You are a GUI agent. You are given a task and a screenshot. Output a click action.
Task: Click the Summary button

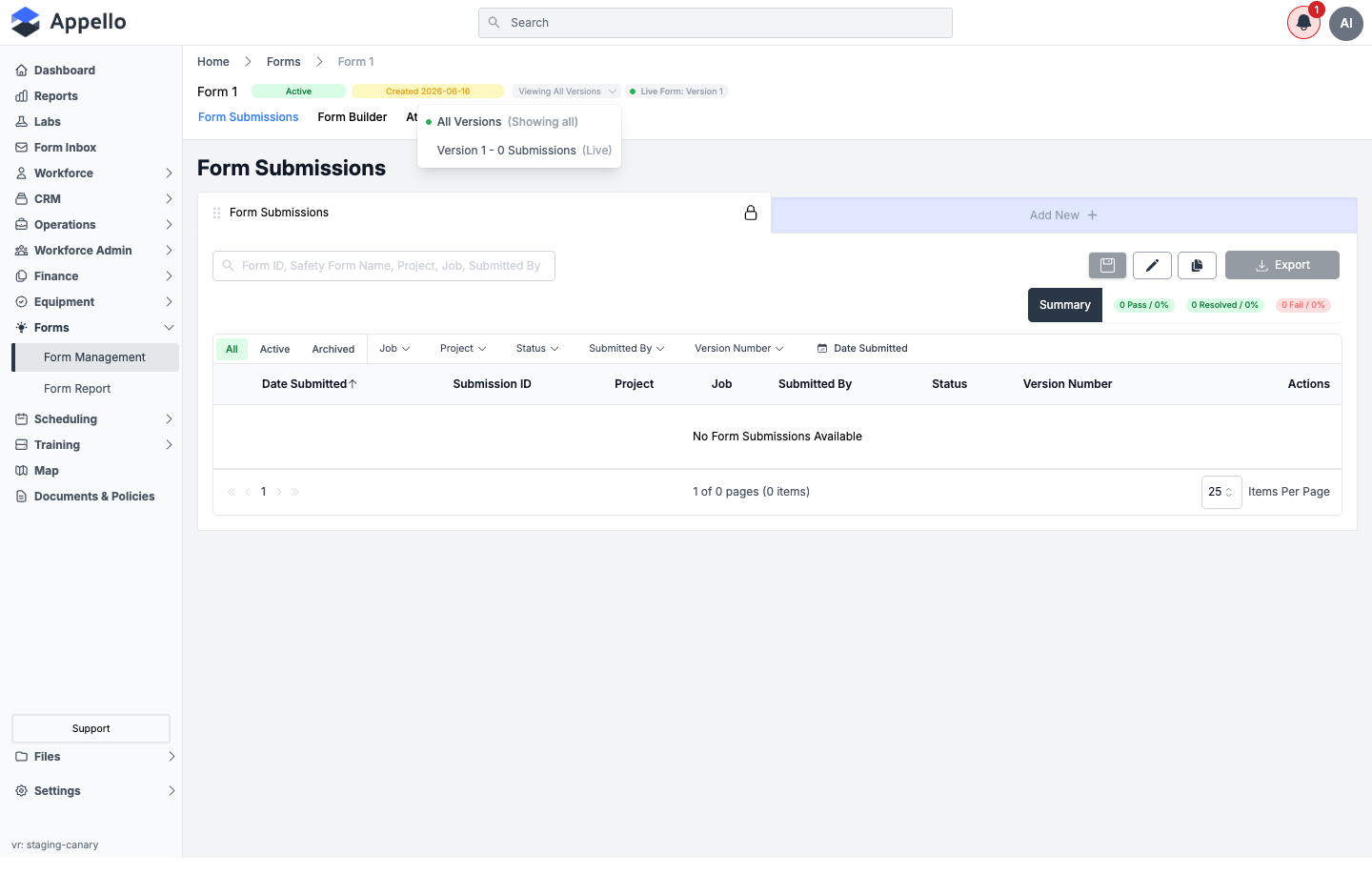pos(1065,305)
